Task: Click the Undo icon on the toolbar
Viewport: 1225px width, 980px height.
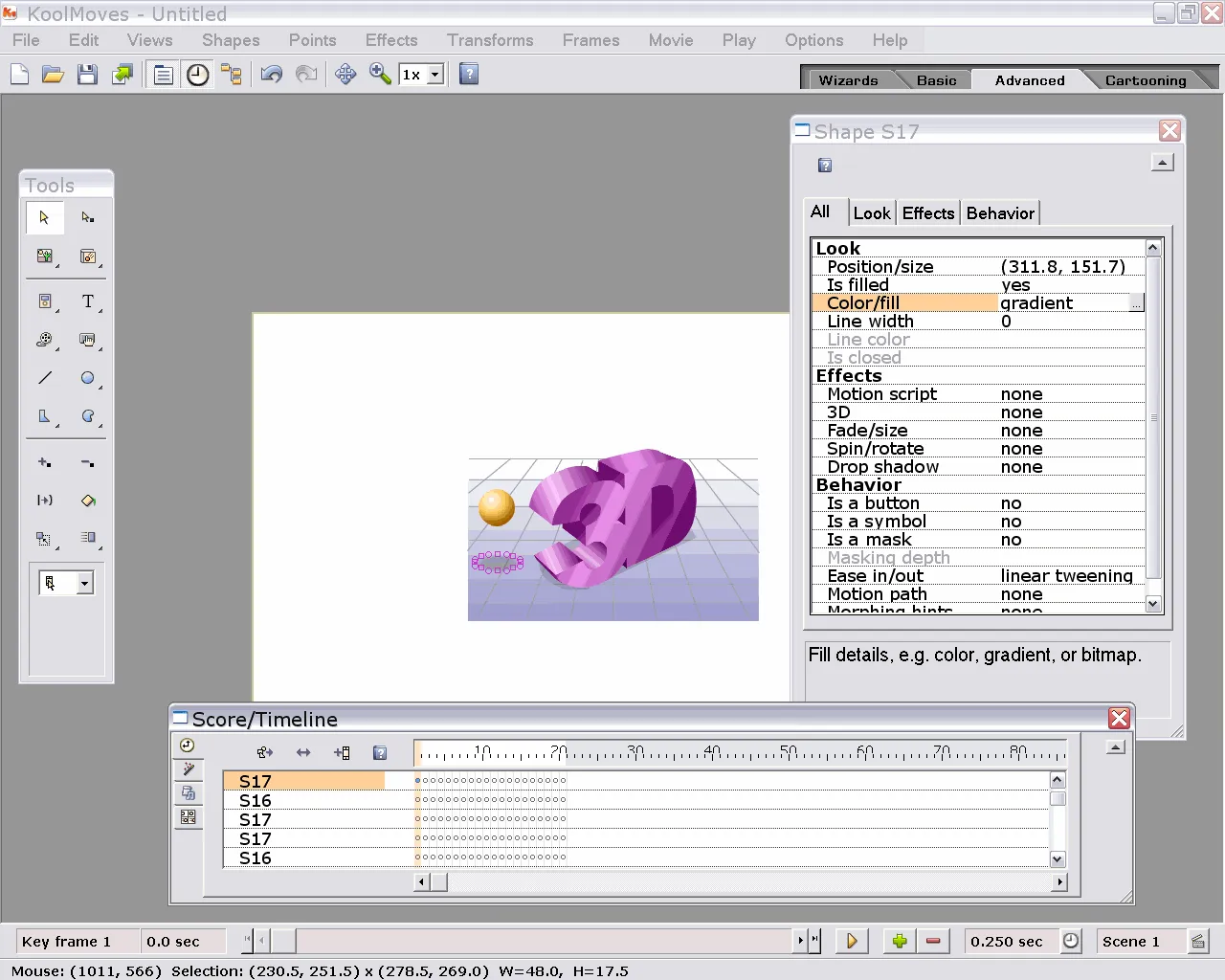Action: click(x=271, y=74)
